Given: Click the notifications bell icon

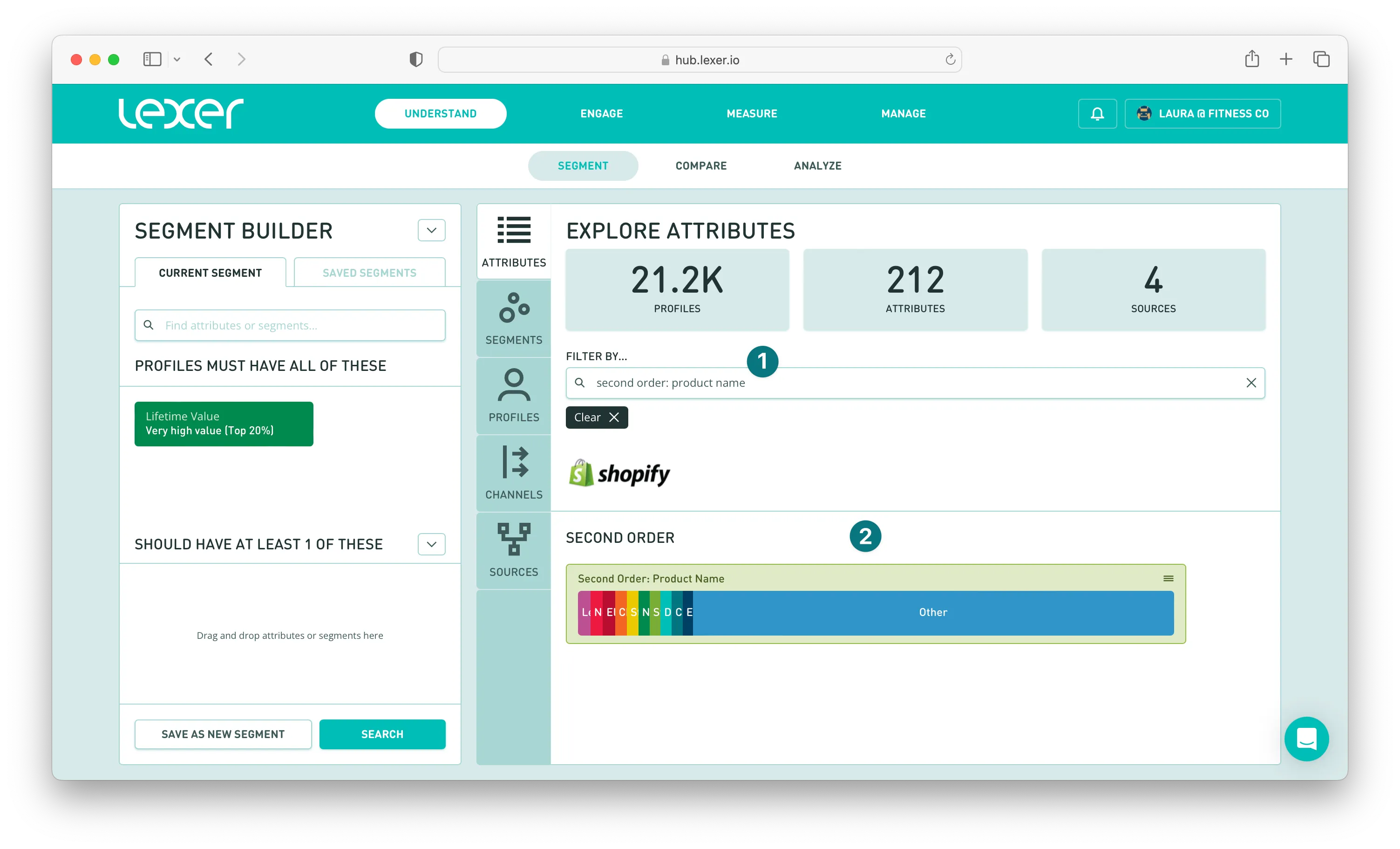Looking at the screenshot, I should point(1097,114).
